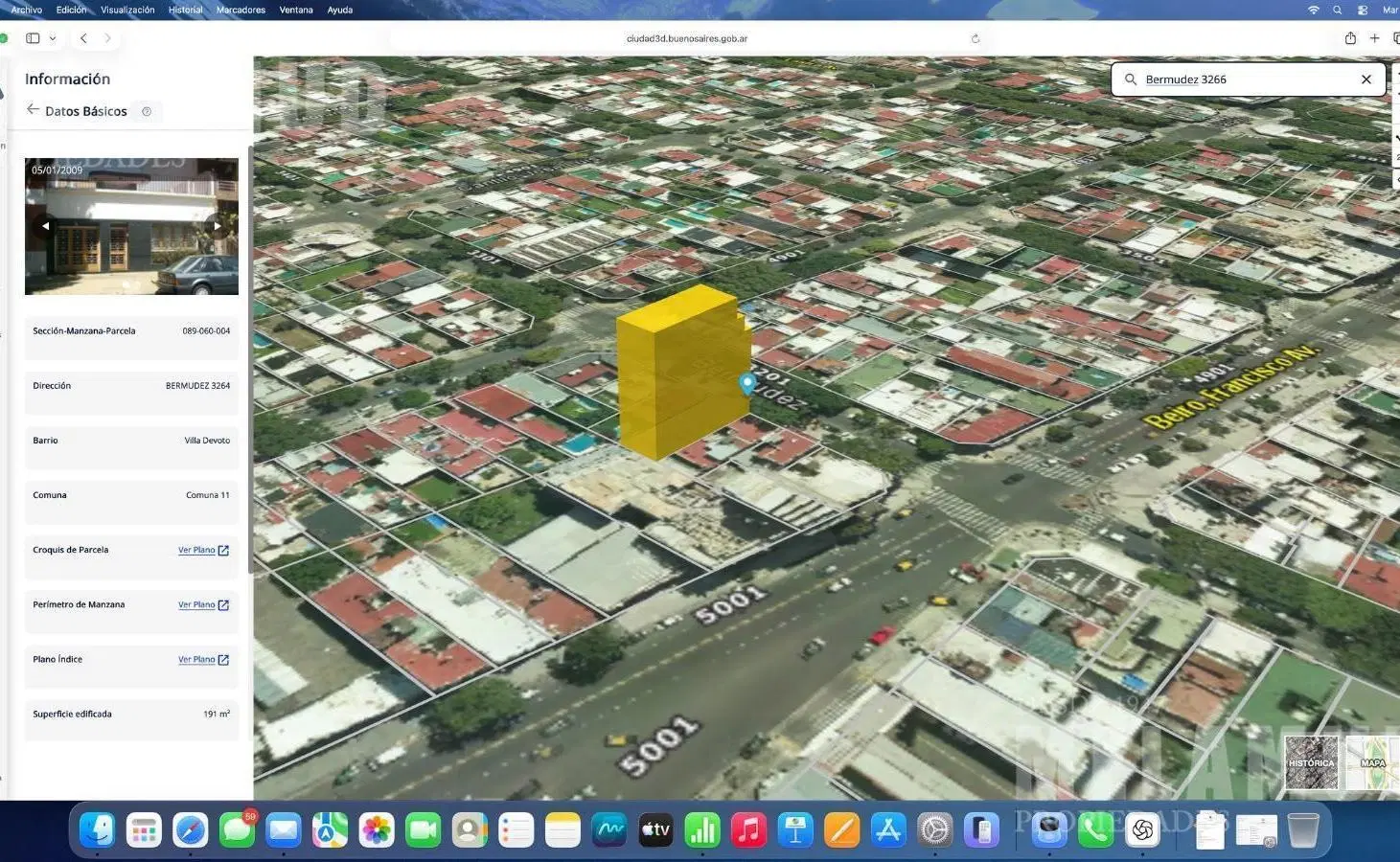The width and height of the screenshot is (1400, 862).
Task: Expand the sidebar dropdown chevron in Safari toolbar
Action: pyautogui.click(x=53, y=38)
